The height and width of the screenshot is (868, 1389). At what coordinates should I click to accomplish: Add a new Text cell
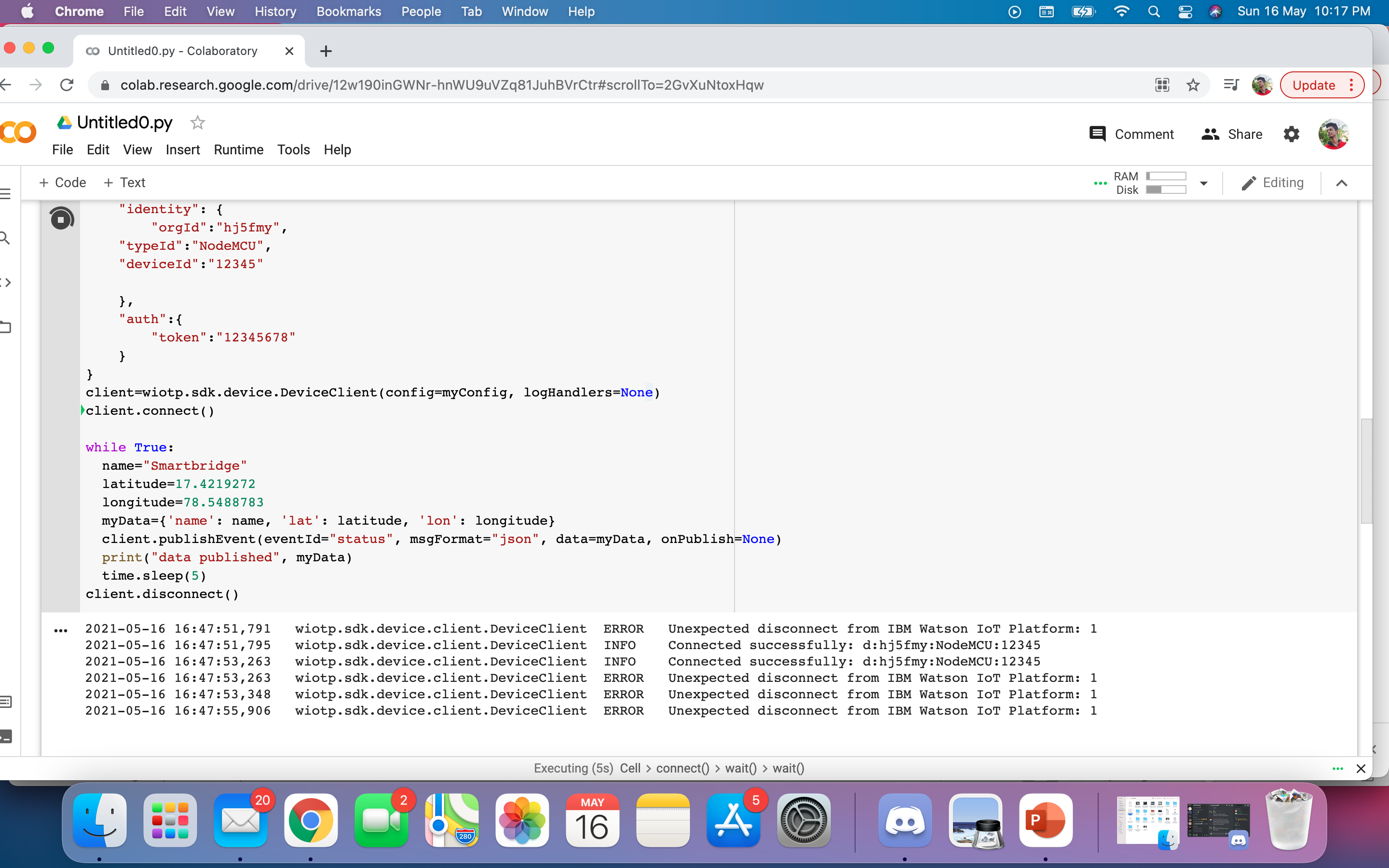coord(124,183)
